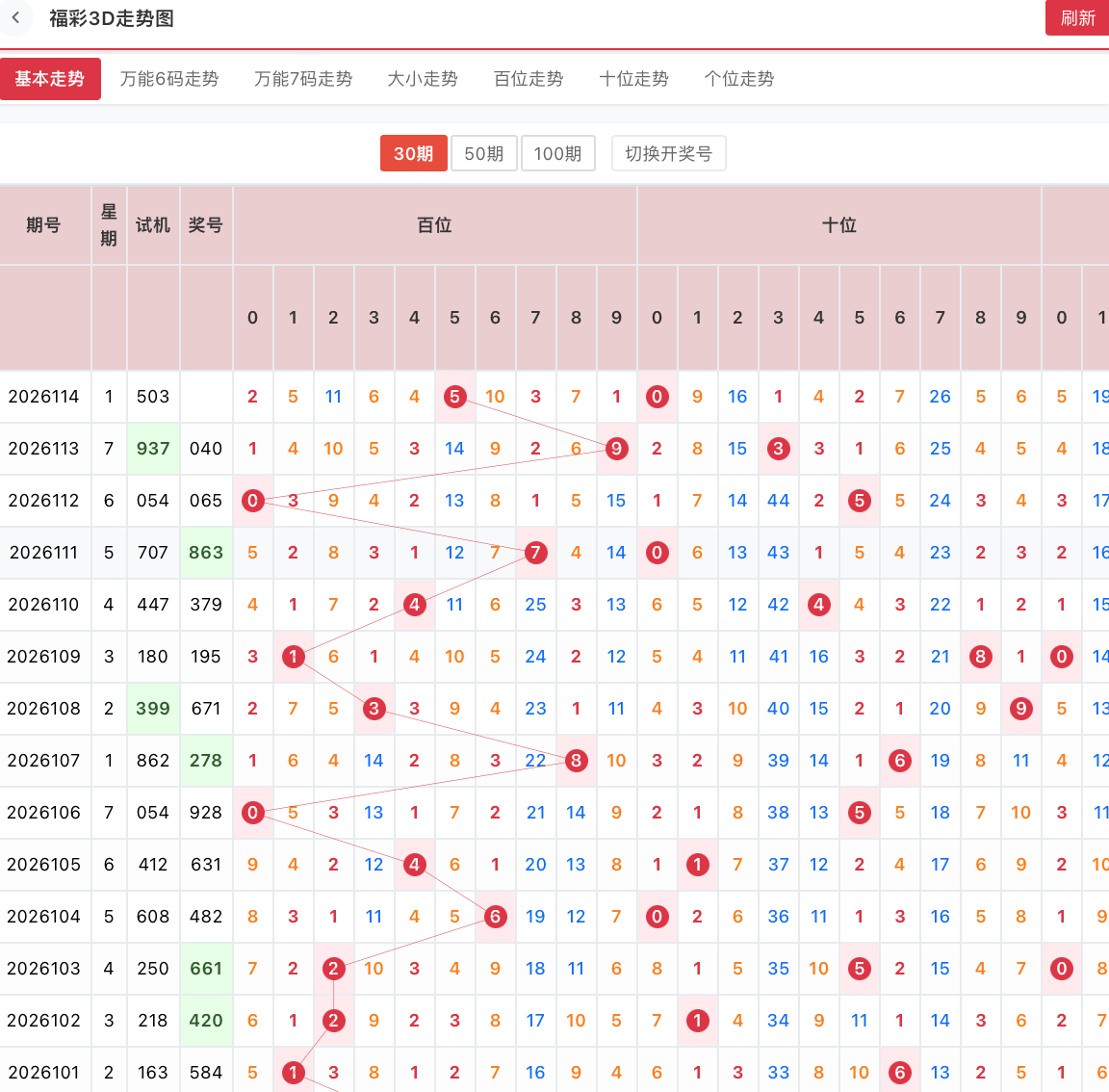1109x1092 pixels.
Task: Click red ball 6 in row 2026101 十位
Action: point(900,1072)
